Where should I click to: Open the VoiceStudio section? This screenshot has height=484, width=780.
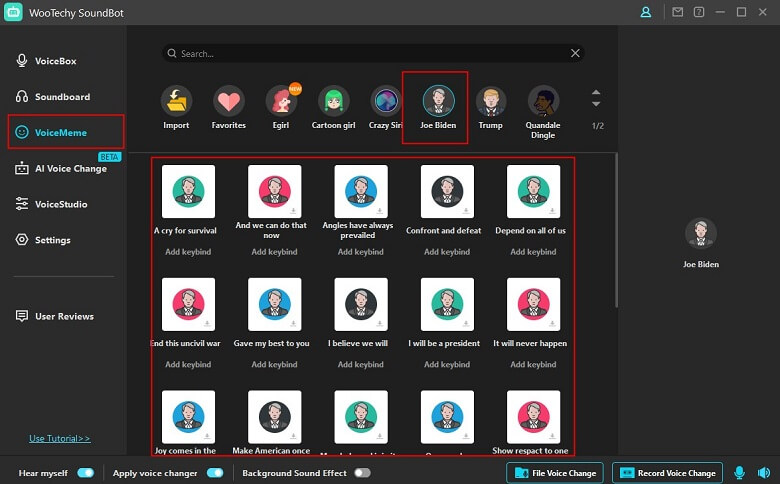click(x=61, y=204)
